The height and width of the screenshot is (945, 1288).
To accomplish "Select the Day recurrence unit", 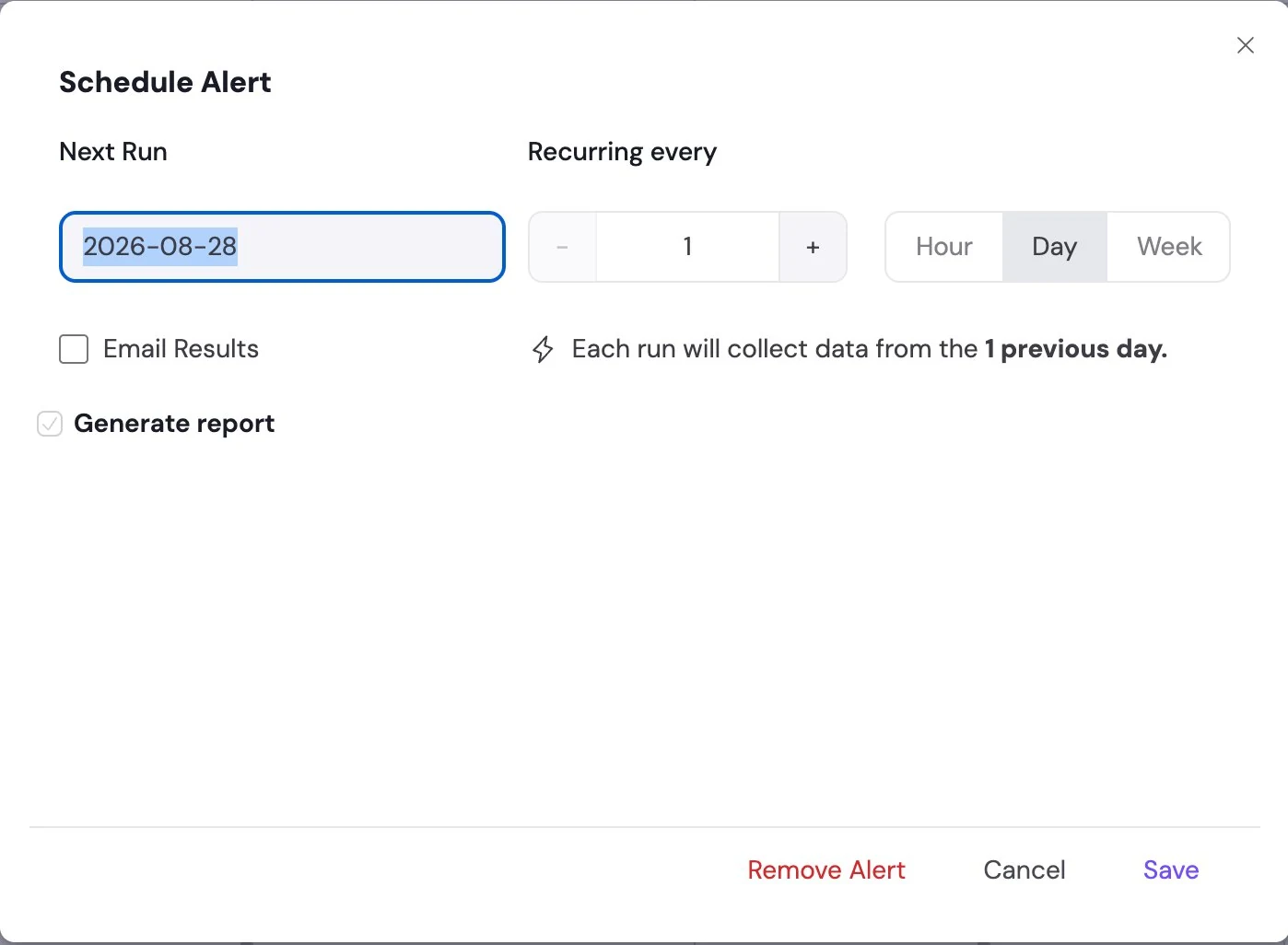I will click(1054, 247).
